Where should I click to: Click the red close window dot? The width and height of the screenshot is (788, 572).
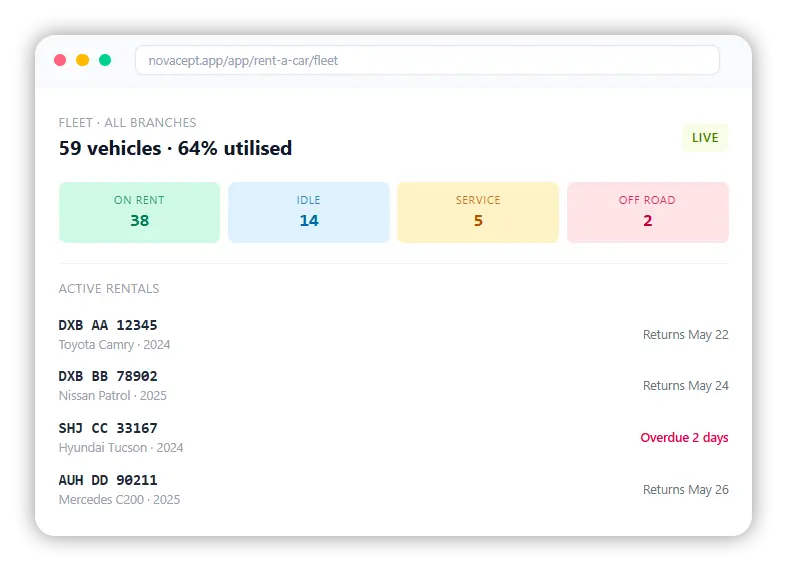click(x=60, y=60)
